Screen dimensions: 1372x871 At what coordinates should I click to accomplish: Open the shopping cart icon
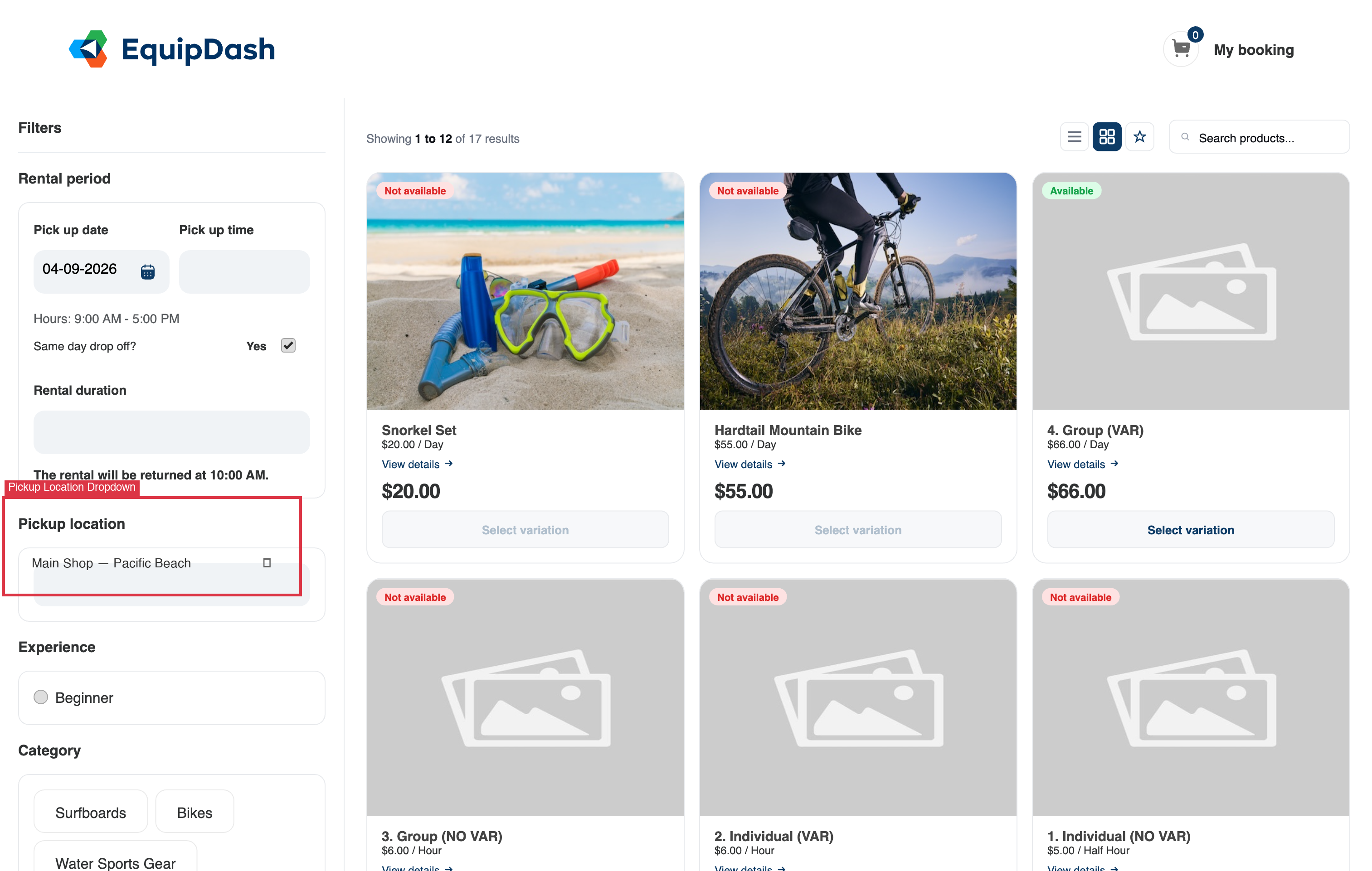(x=1181, y=49)
